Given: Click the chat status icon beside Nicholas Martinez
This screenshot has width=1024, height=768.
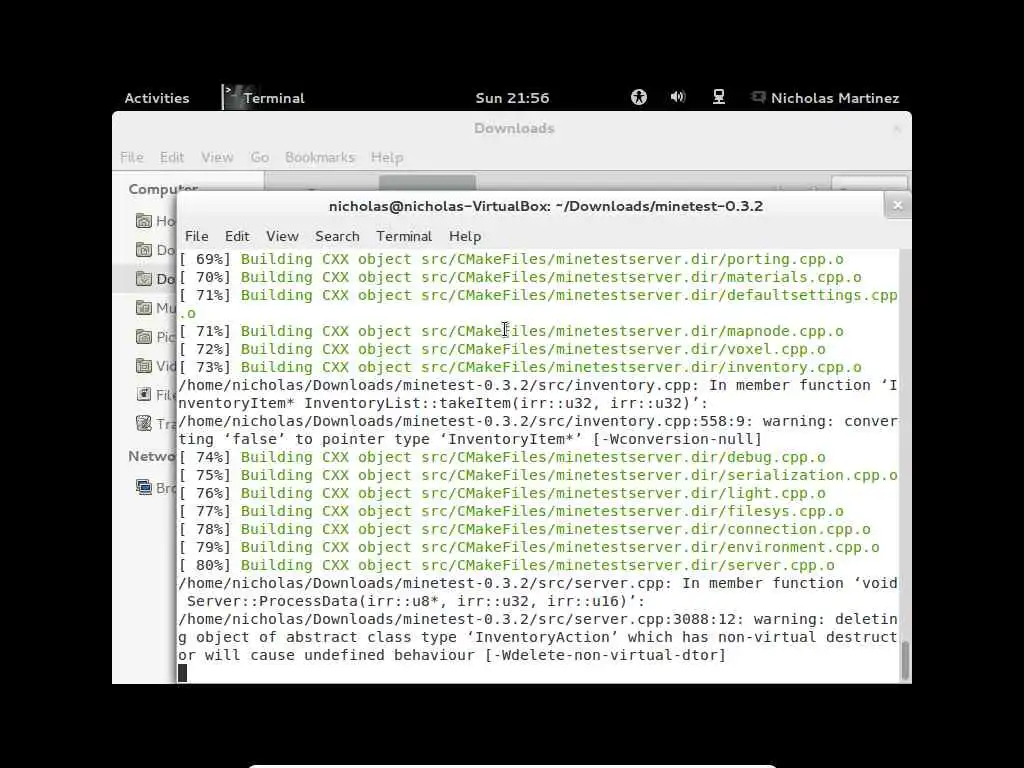Looking at the screenshot, I should coord(758,97).
